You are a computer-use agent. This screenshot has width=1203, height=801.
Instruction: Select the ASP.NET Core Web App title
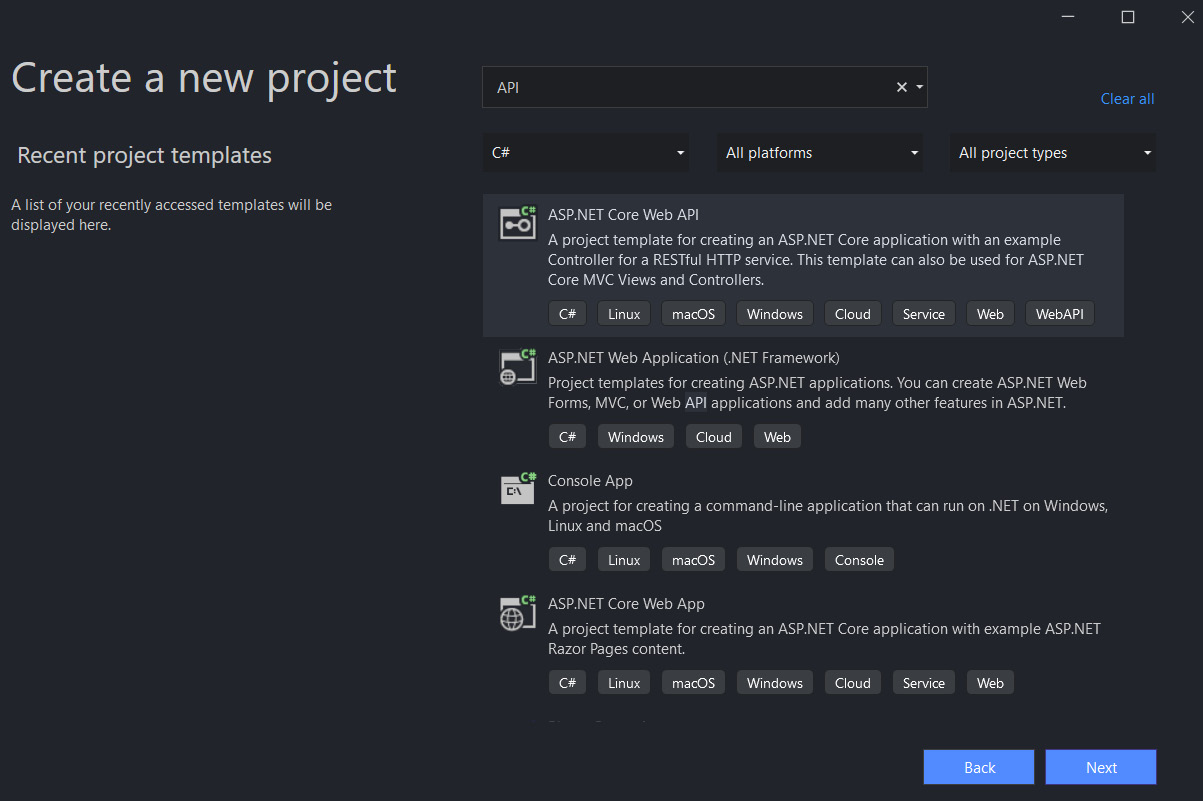[626, 604]
